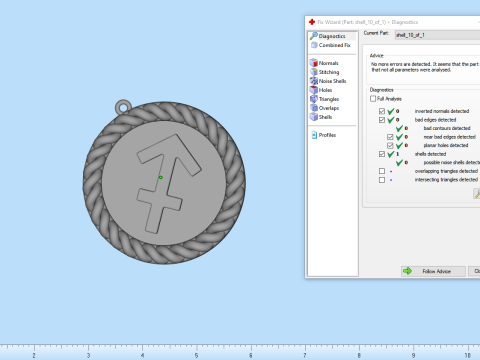This screenshot has height=360, width=480.
Task: Select the Triangles fix section
Action: [324, 99]
